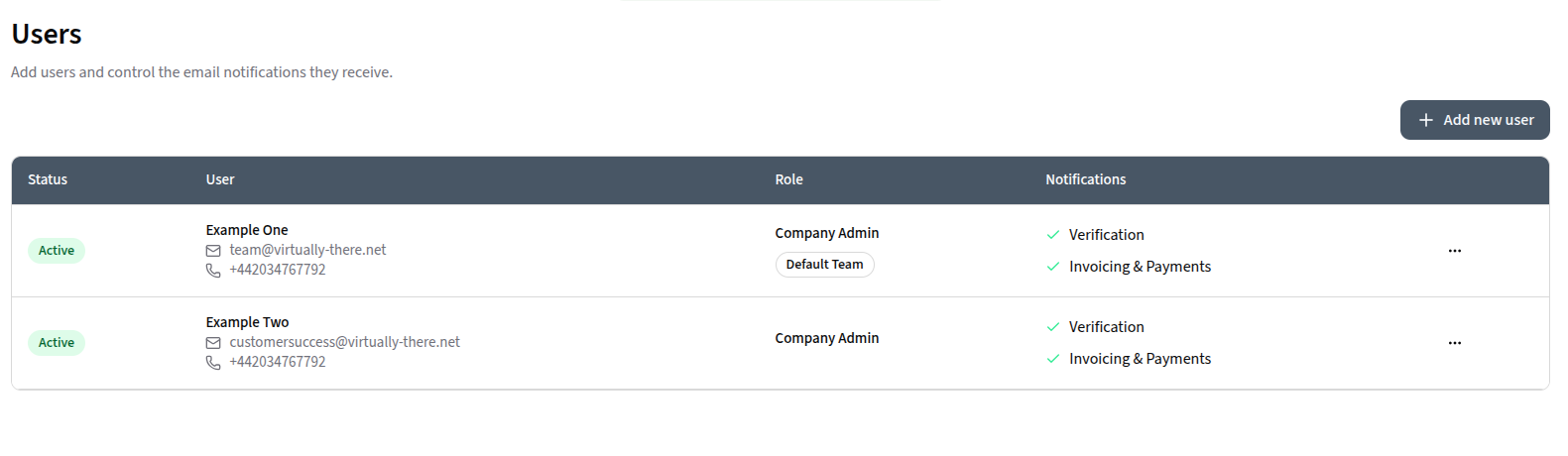Click the team@virtually-there.net email address
Image resolution: width=1568 pixels, height=456 pixels.
(307, 250)
